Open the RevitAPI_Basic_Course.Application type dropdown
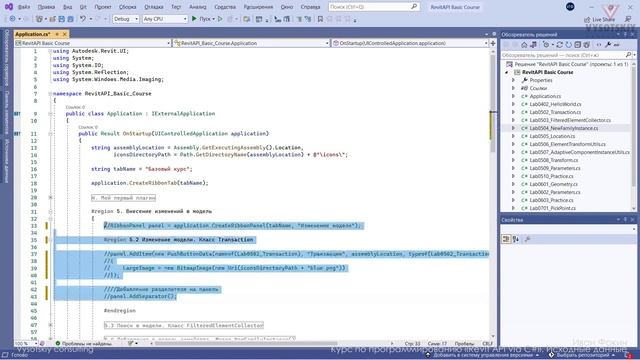Image resolution: width=640 pixels, height=360 pixels. (x=251, y=43)
